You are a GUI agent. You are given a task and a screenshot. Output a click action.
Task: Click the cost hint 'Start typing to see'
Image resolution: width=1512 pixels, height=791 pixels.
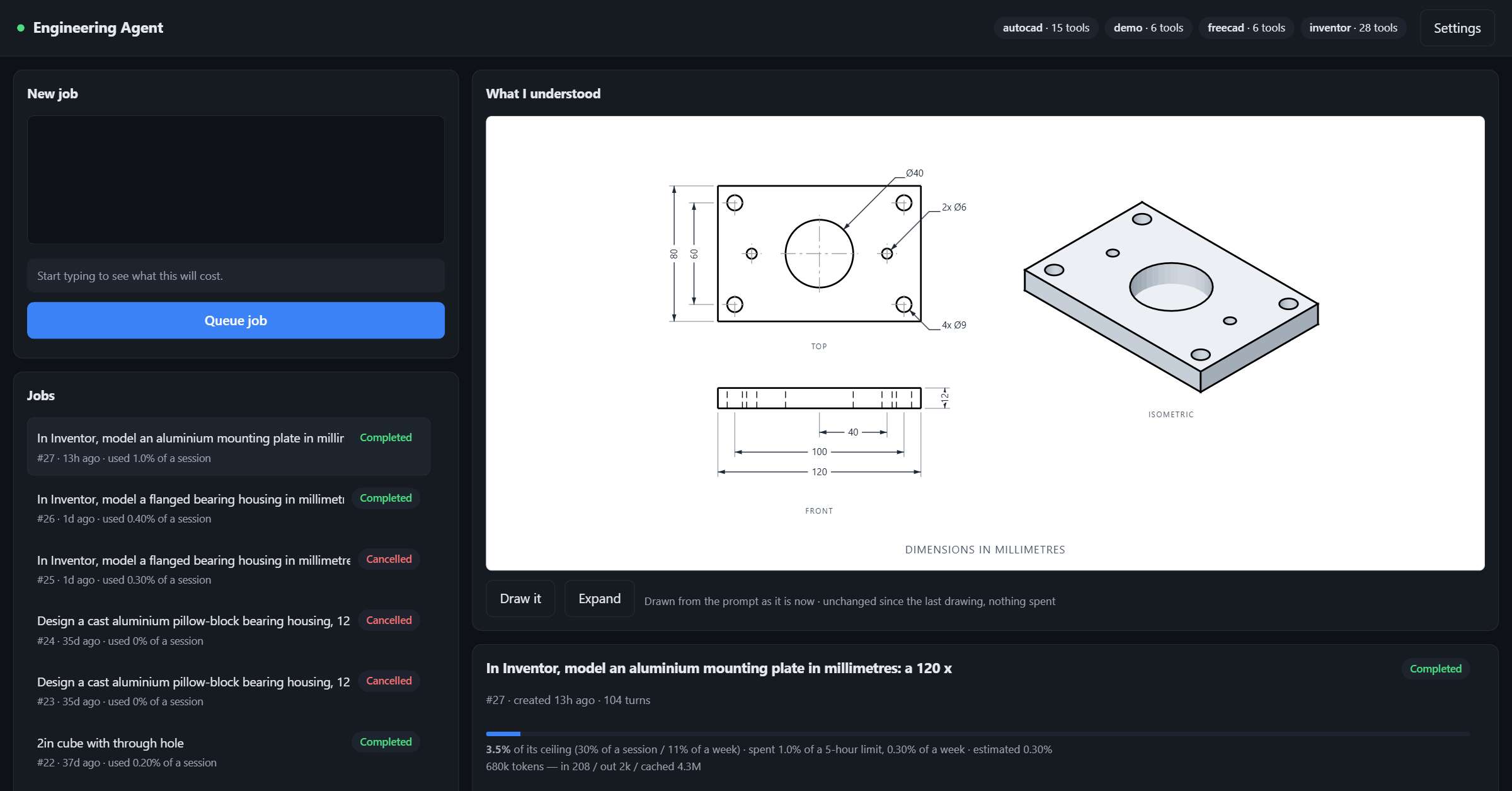pos(236,275)
